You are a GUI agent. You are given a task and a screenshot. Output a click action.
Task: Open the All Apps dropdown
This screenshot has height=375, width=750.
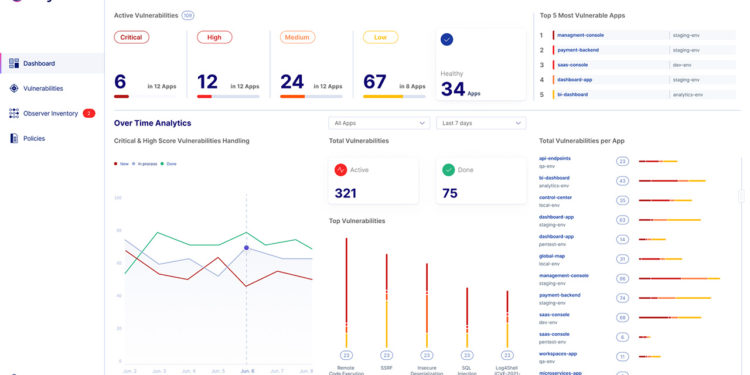click(x=379, y=123)
